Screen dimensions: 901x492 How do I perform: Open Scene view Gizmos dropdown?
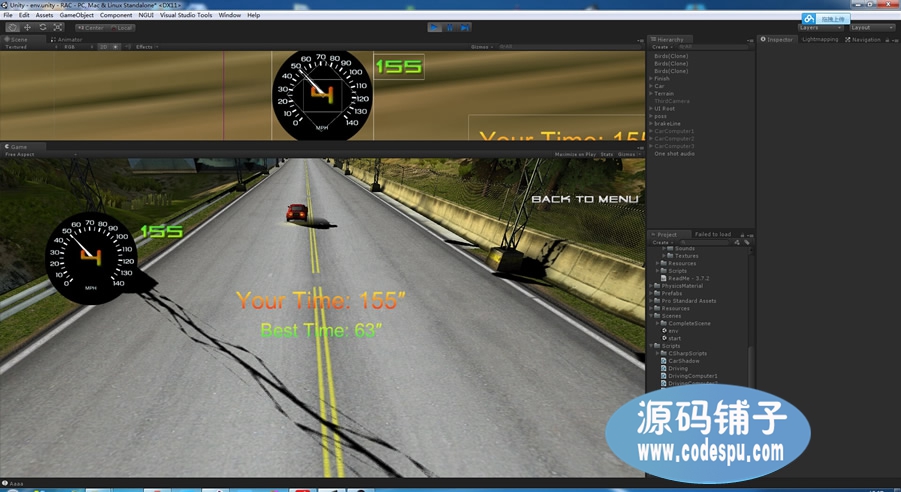point(482,47)
